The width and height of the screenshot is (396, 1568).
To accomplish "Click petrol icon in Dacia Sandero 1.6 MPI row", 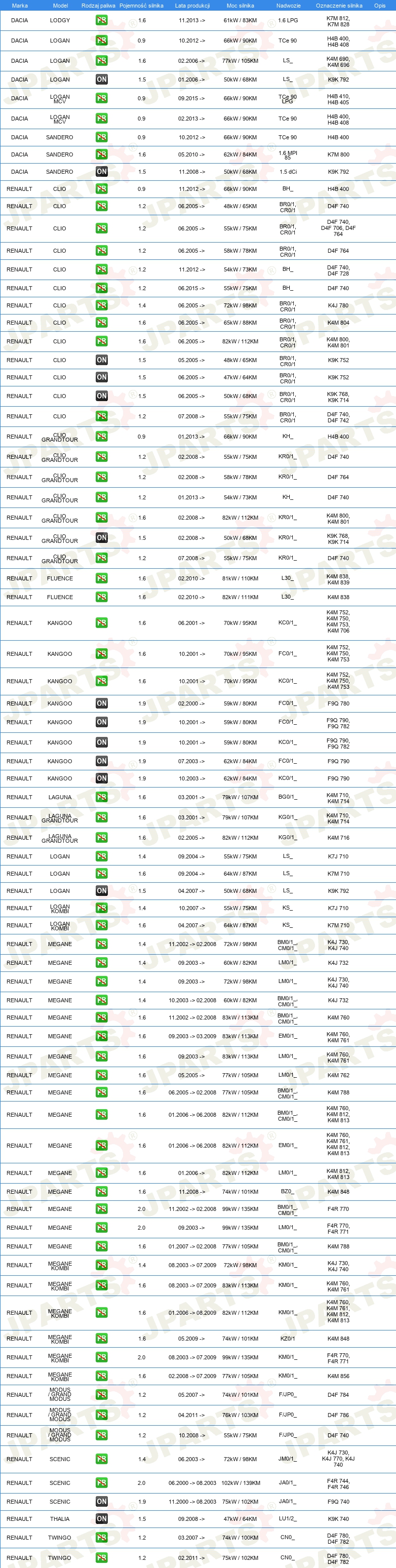I will pos(102,154).
